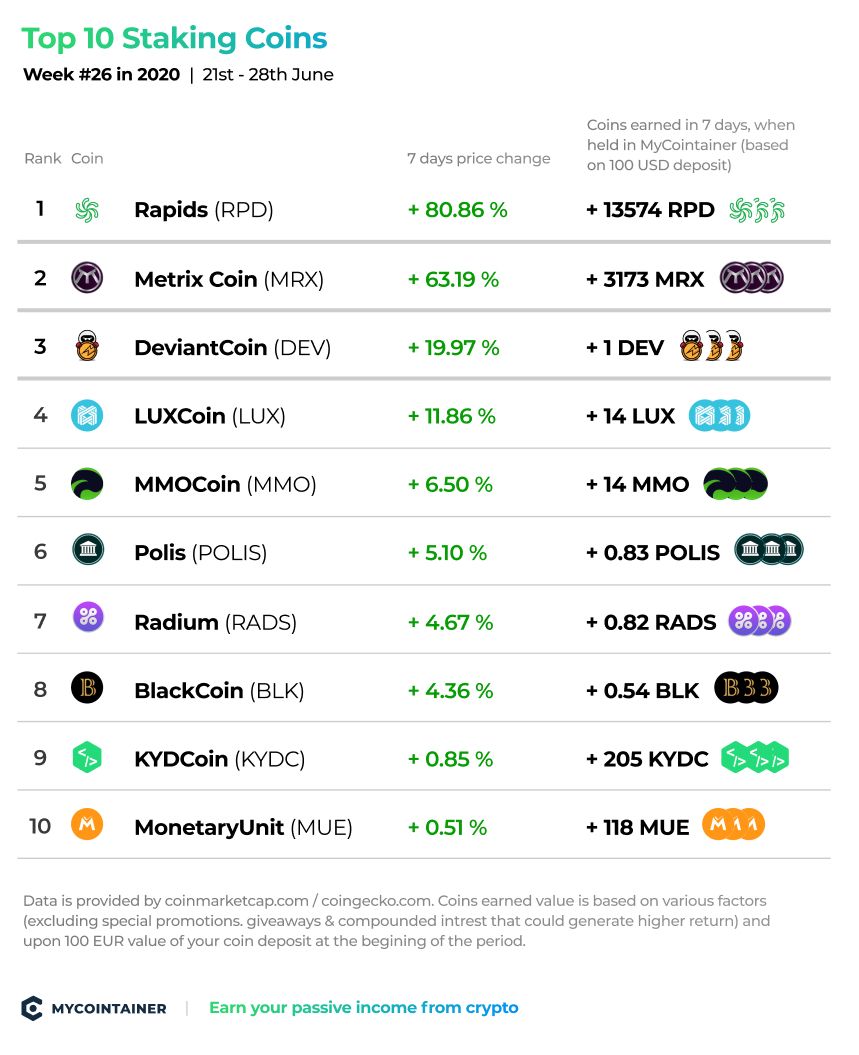Click the '+ 13574 RPD' earned value
This screenshot has height=1055, width=859.
650,210
